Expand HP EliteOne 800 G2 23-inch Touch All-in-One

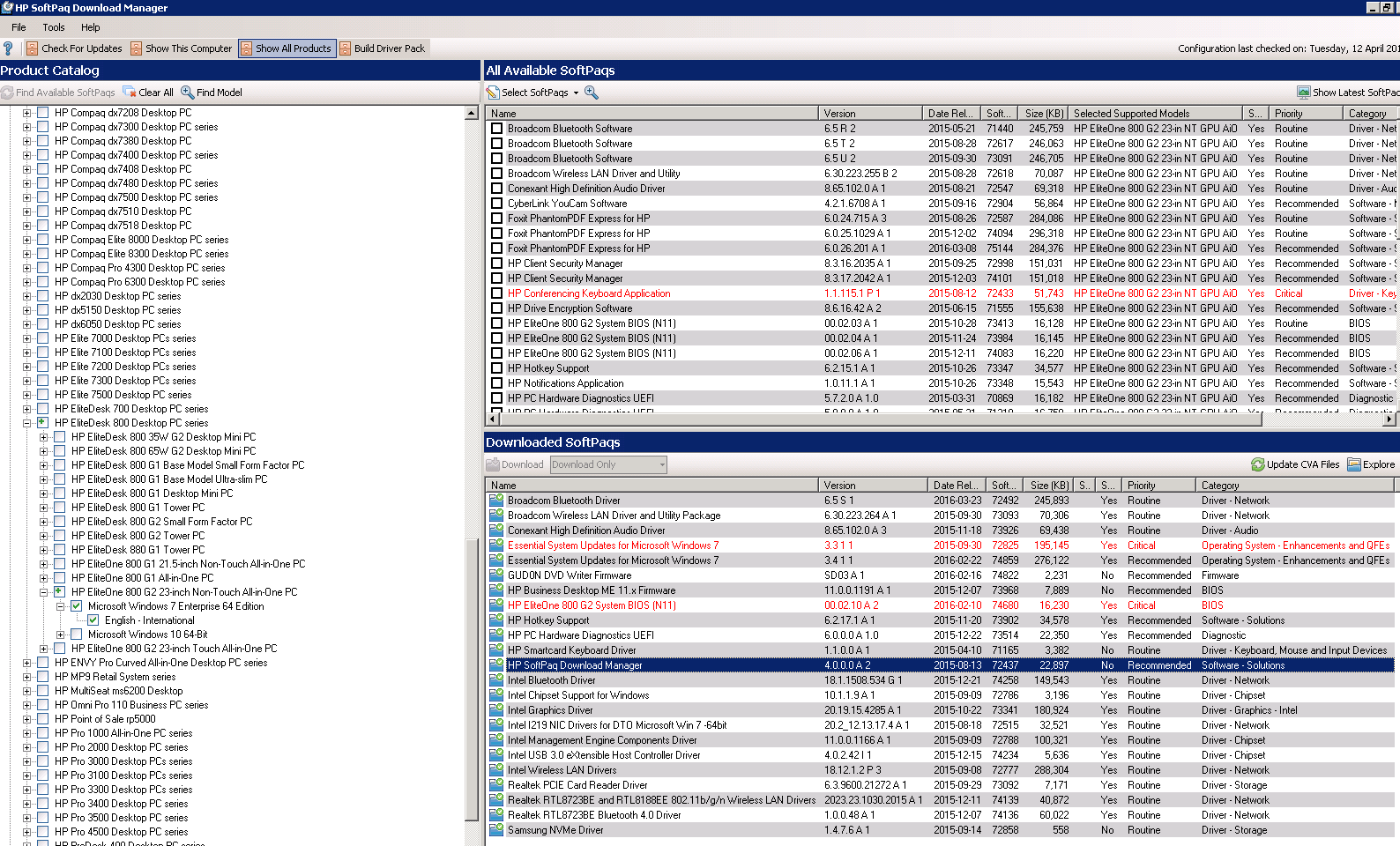pos(43,649)
